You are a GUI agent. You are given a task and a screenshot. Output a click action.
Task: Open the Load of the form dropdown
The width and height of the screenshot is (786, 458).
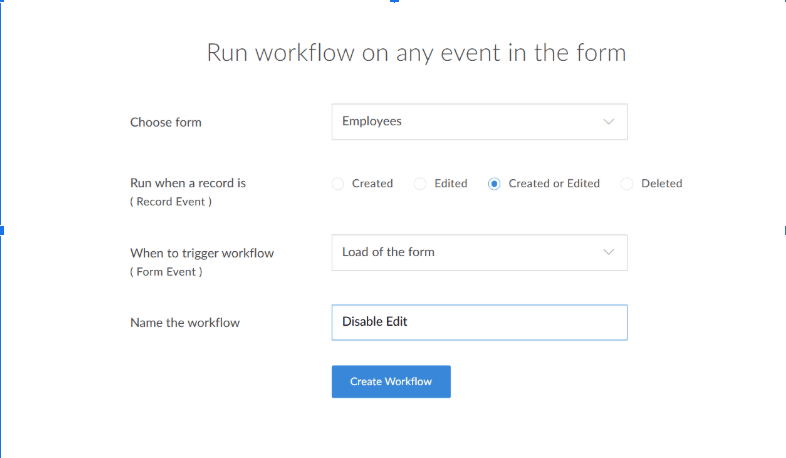click(470, 253)
